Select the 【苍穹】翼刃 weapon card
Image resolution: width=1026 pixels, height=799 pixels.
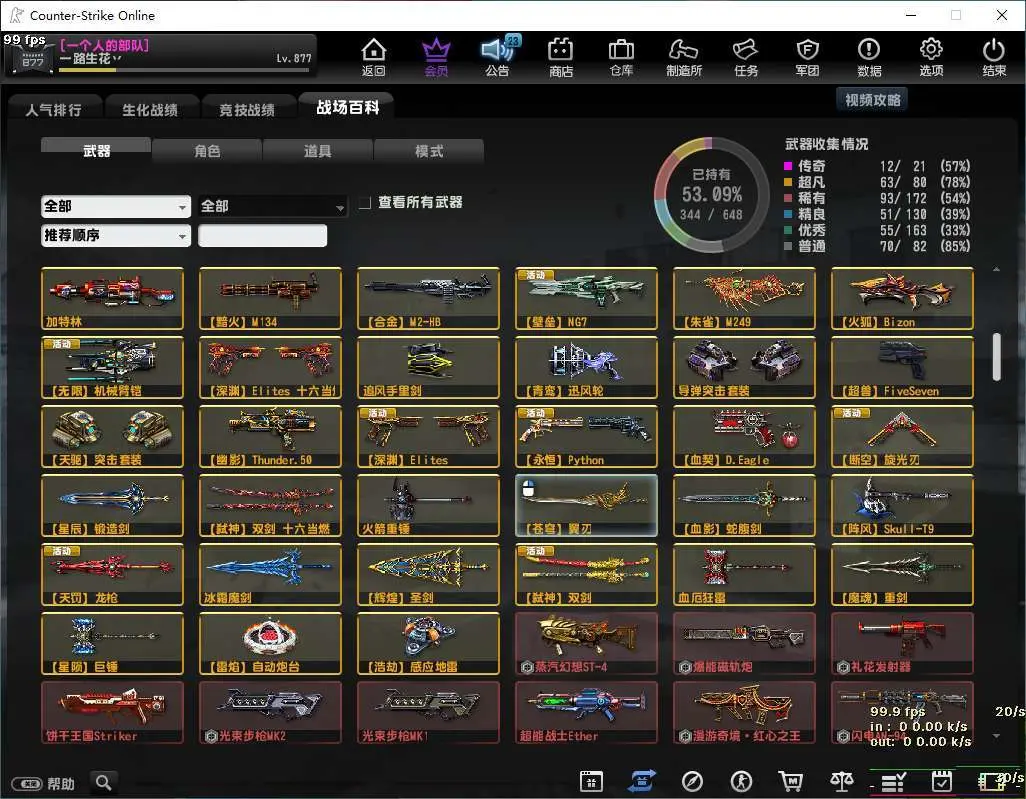click(x=586, y=506)
